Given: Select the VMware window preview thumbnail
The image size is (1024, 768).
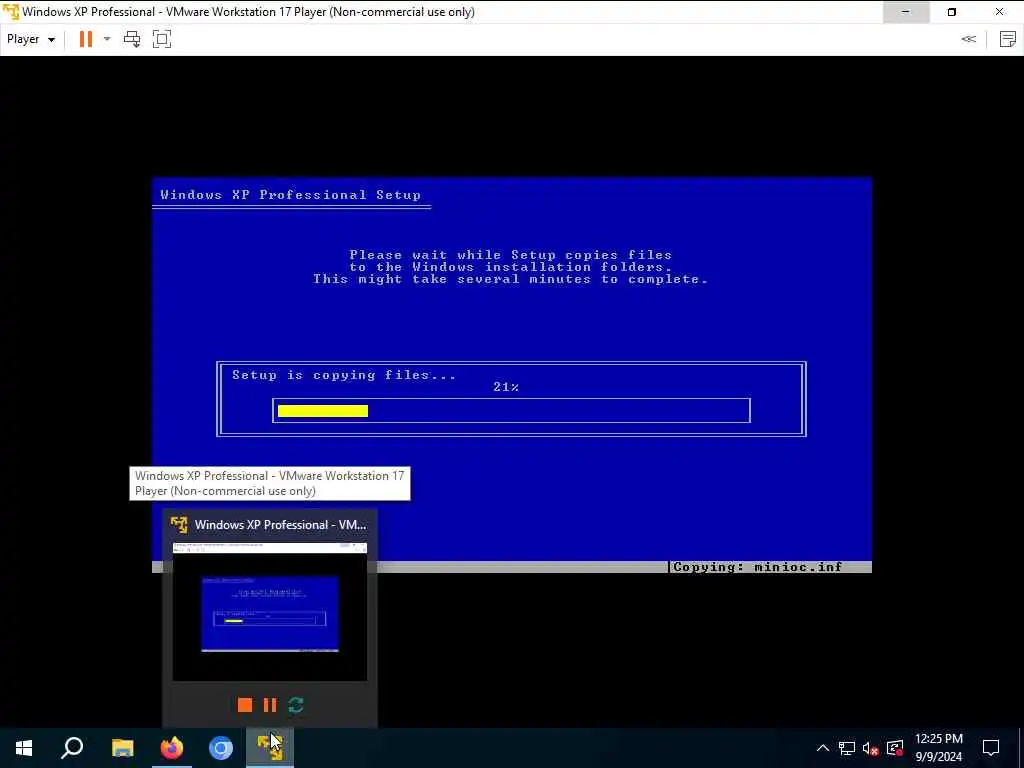Looking at the screenshot, I should (x=270, y=611).
